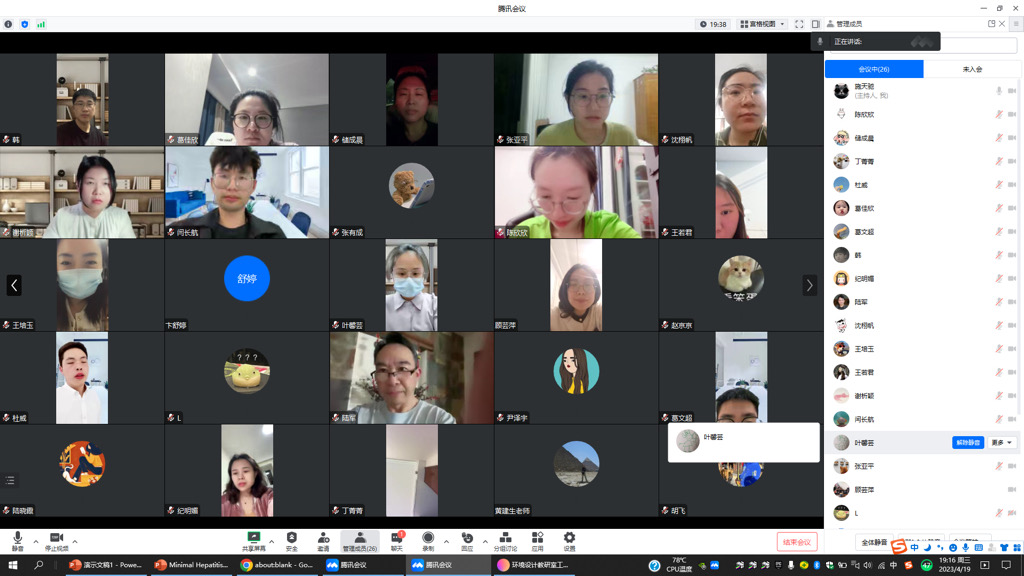Toggle 陈欣欣's microphone mute icon

tap(999, 114)
